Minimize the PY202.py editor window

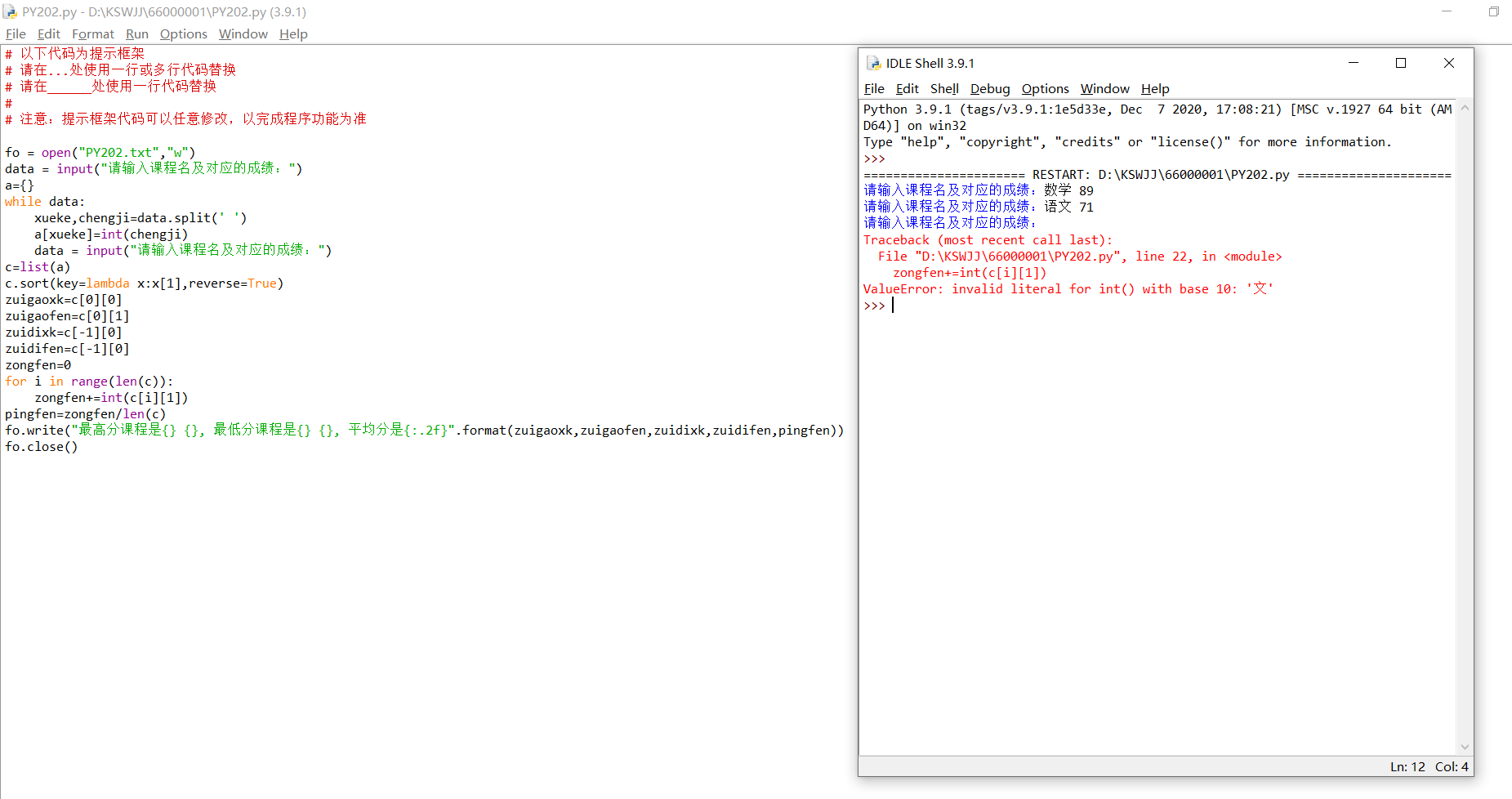click(1447, 11)
